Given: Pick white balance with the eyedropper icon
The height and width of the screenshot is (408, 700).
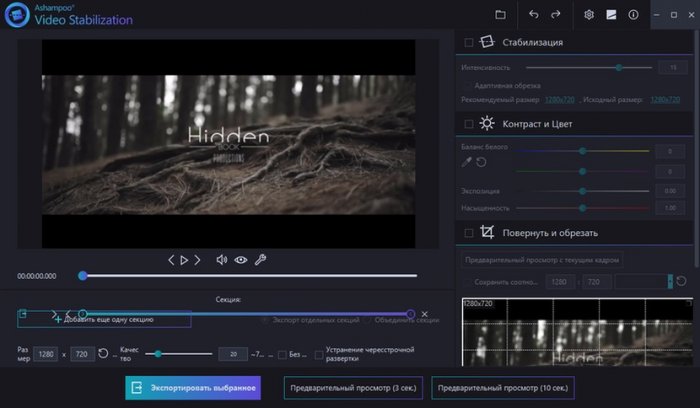Looking at the screenshot, I should click(x=466, y=162).
